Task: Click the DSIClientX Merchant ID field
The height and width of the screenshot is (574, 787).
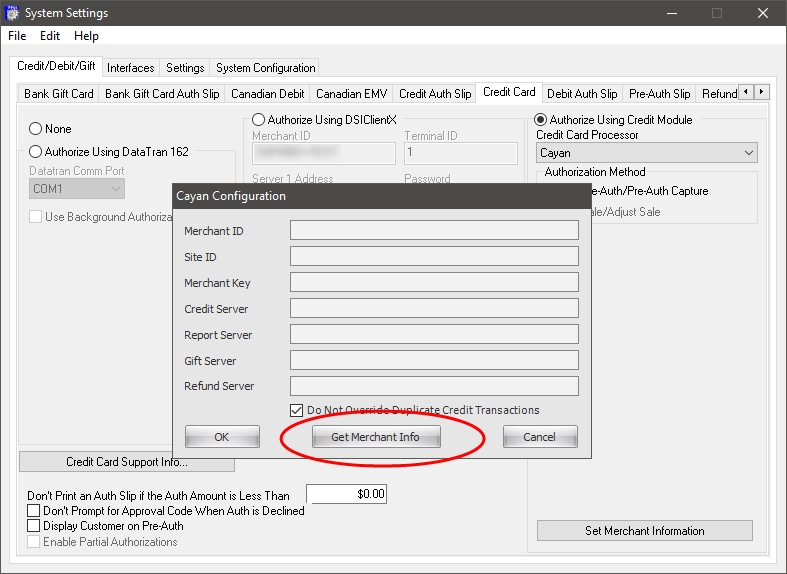Action: coord(324,153)
